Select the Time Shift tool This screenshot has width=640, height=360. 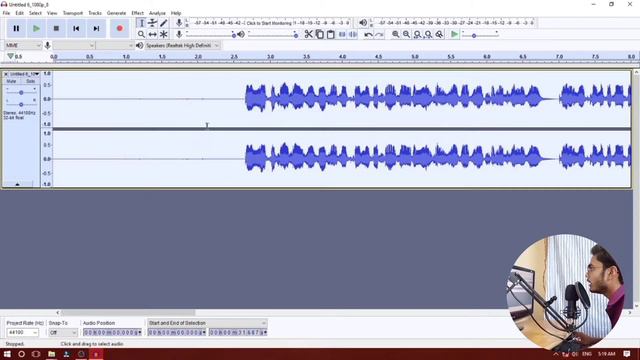pyautogui.click(x=152, y=35)
